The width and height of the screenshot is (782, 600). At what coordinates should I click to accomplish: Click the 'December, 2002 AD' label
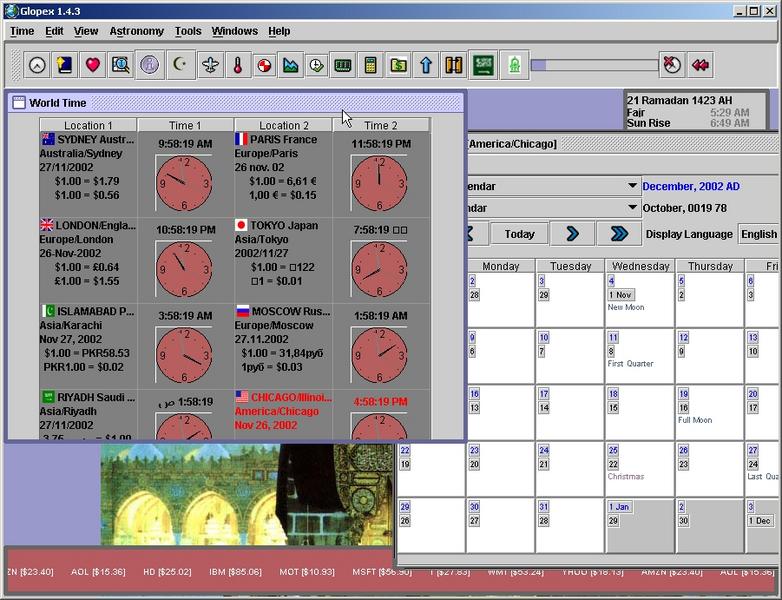pos(691,187)
